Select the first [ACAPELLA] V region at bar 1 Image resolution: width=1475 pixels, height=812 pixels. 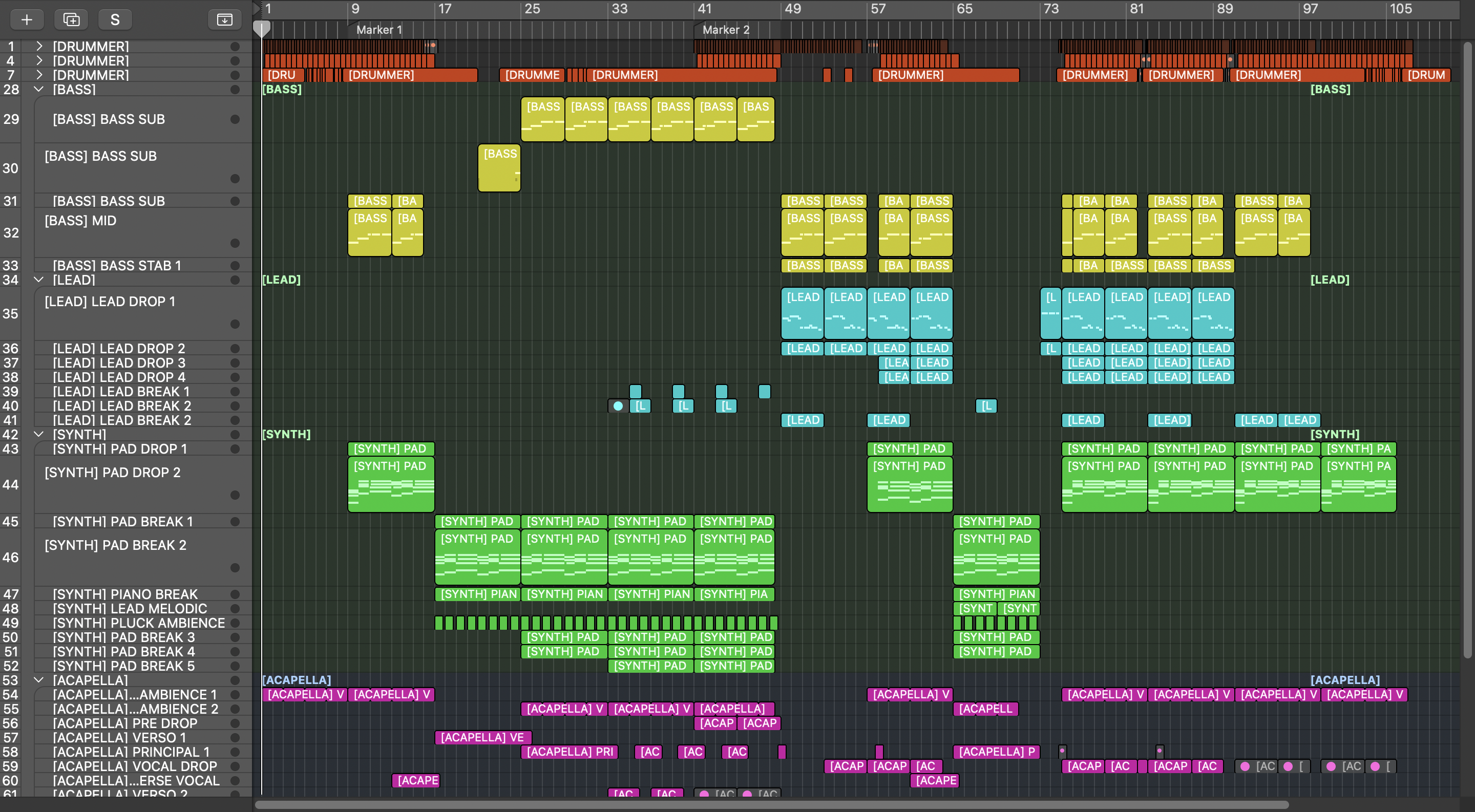coord(305,694)
